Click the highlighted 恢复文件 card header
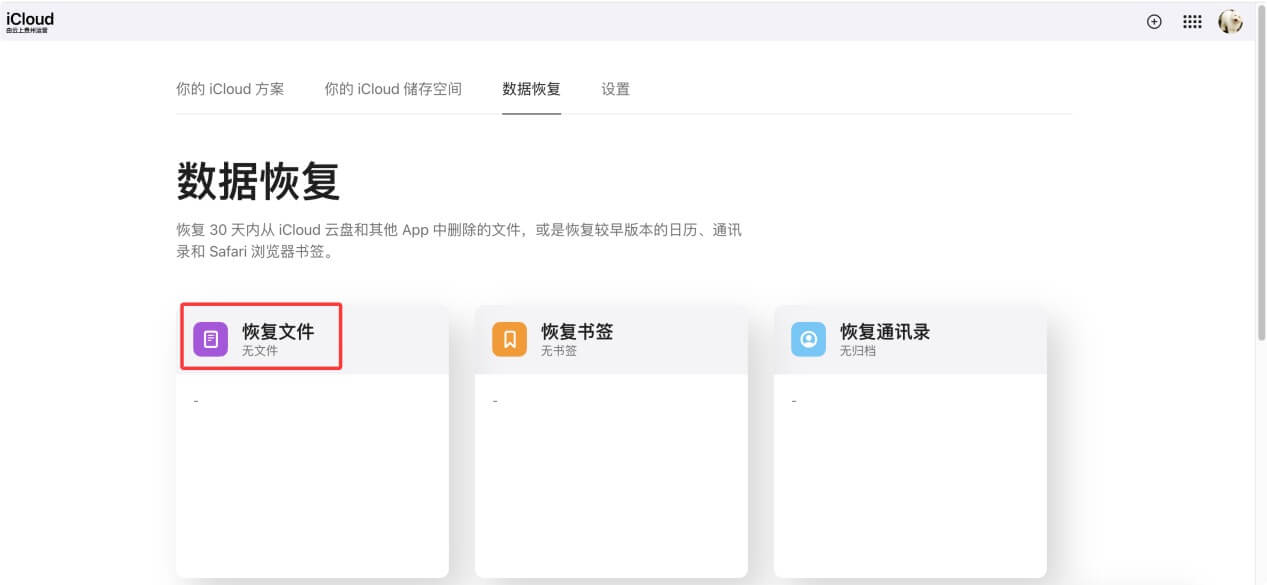1267x585 pixels. click(260, 338)
